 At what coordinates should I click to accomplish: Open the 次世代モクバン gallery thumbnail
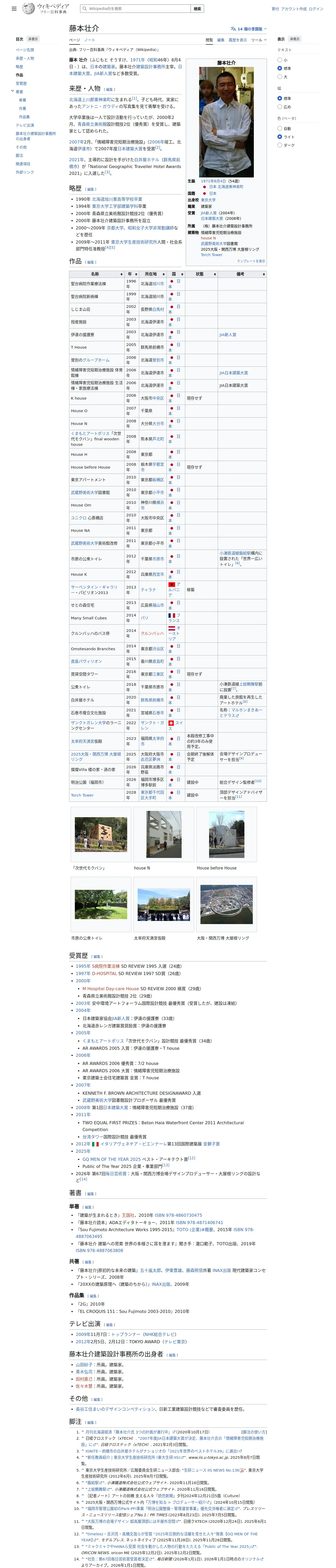[x=101, y=834]
